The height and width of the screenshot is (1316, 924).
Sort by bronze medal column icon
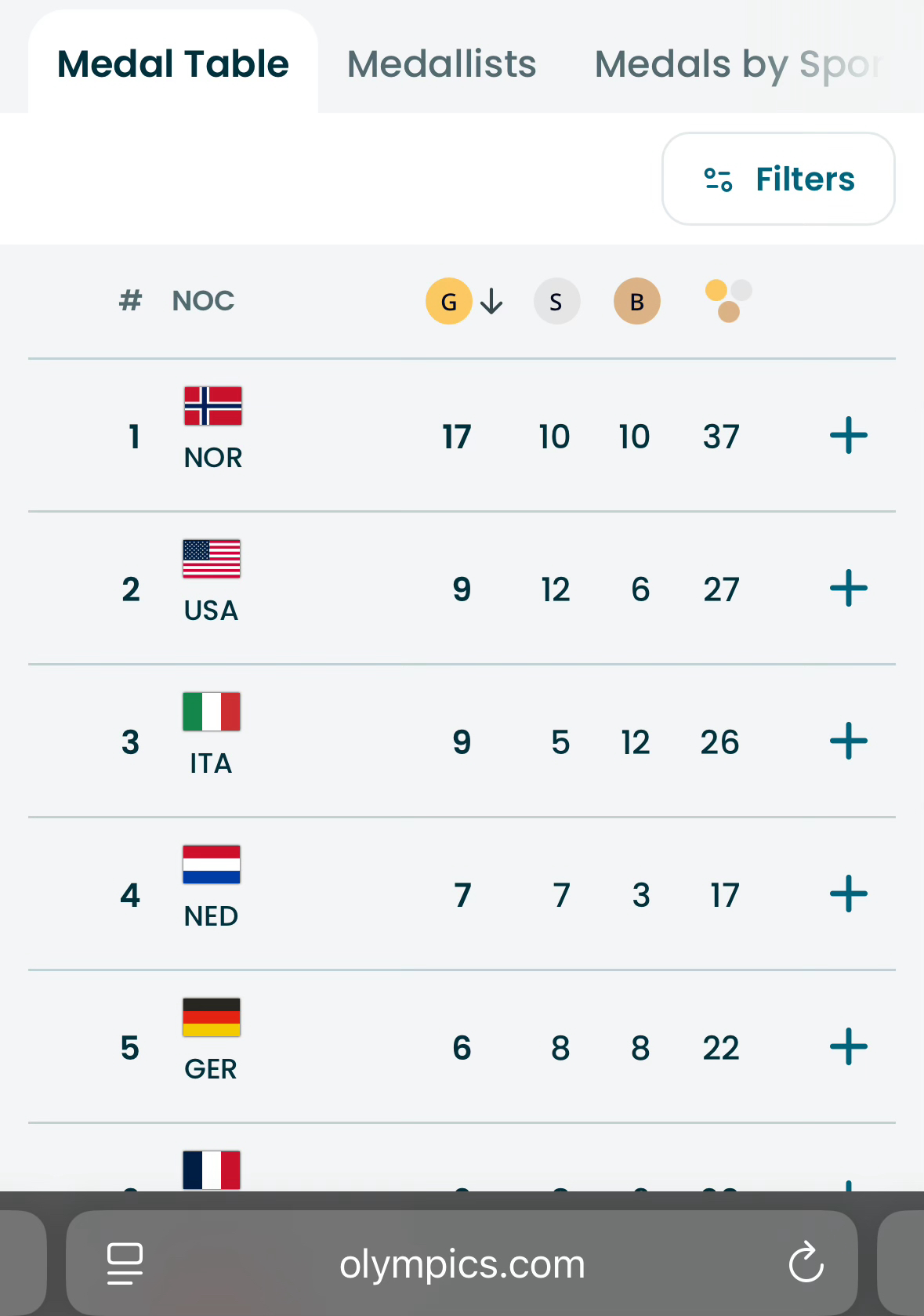coord(636,301)
